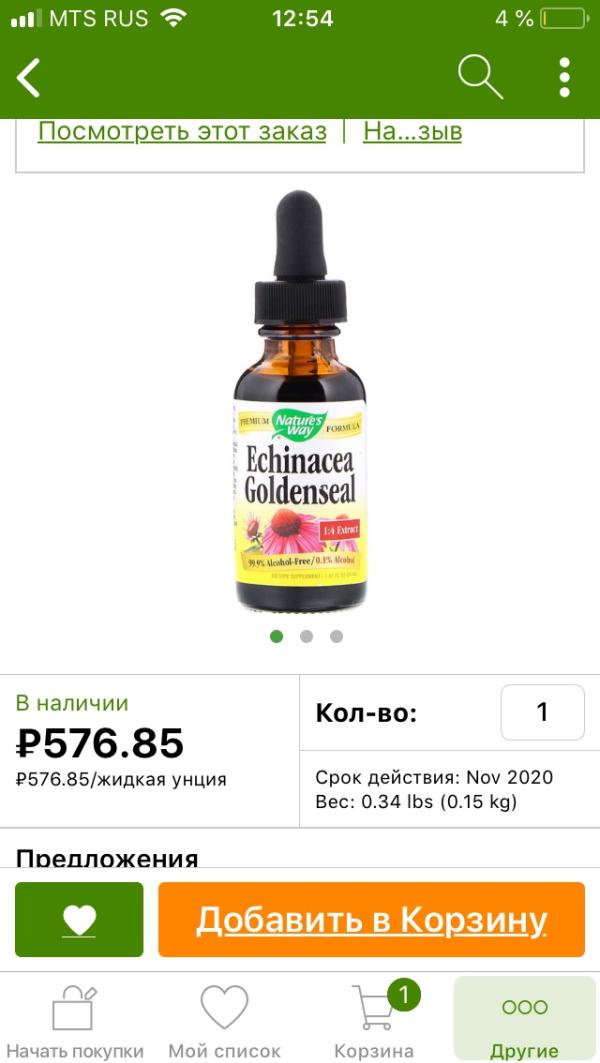The width and height of the screenshot is (600, 1063).
Task: Tap the cart badge showing 1
Action: [403, 995]
